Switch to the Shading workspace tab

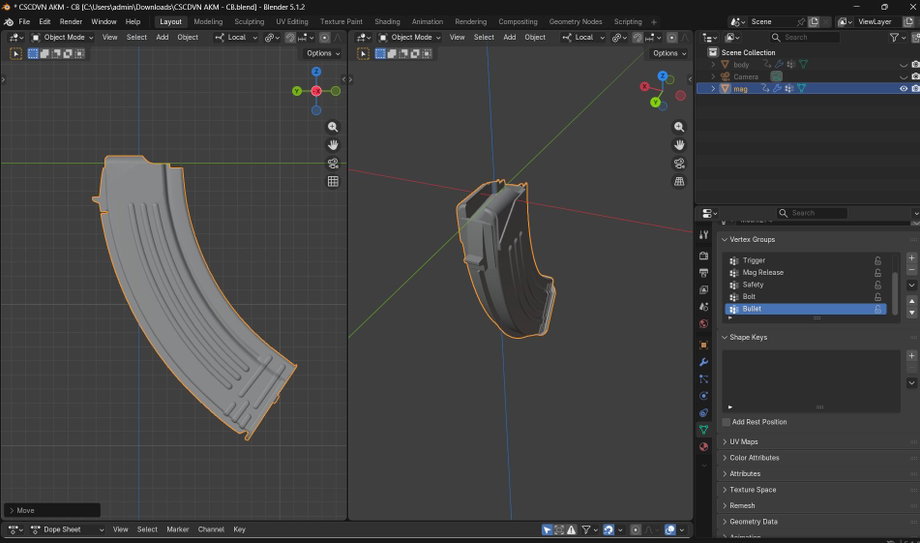387,22
